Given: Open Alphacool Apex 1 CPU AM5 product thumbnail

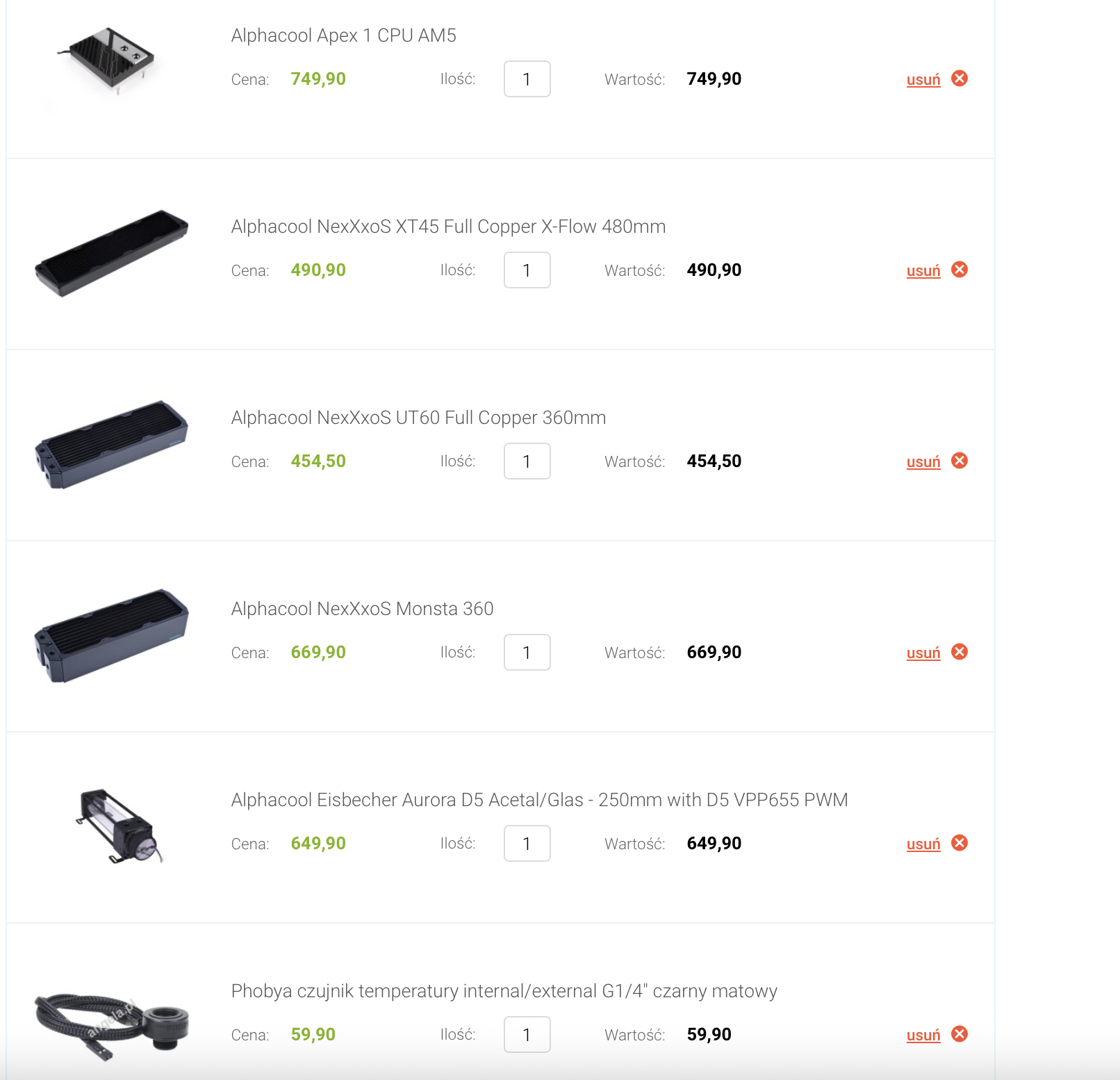Looking at the screenshot, I should (111, 61).
